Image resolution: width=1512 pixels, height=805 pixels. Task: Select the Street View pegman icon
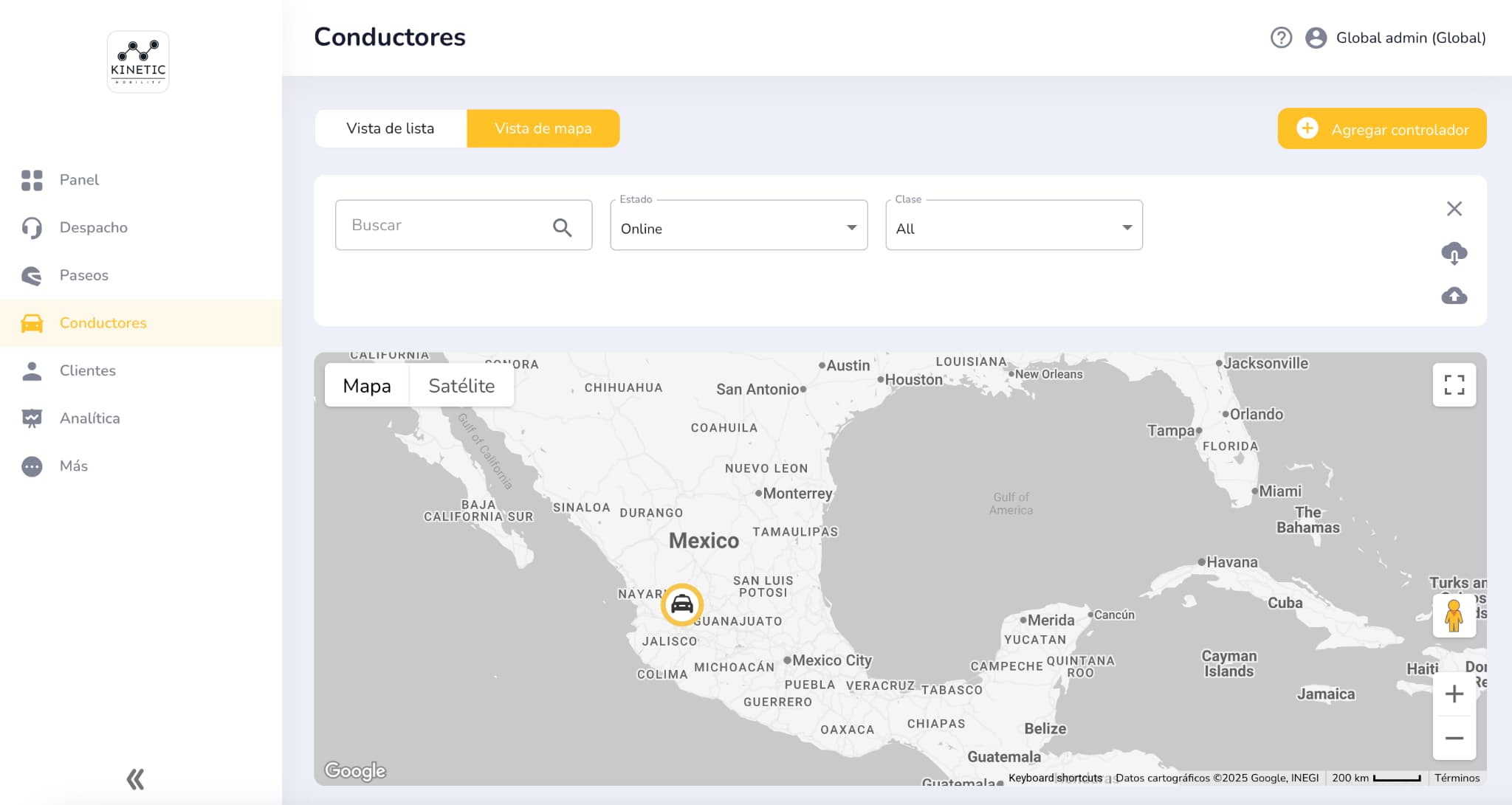point(1454,616)
